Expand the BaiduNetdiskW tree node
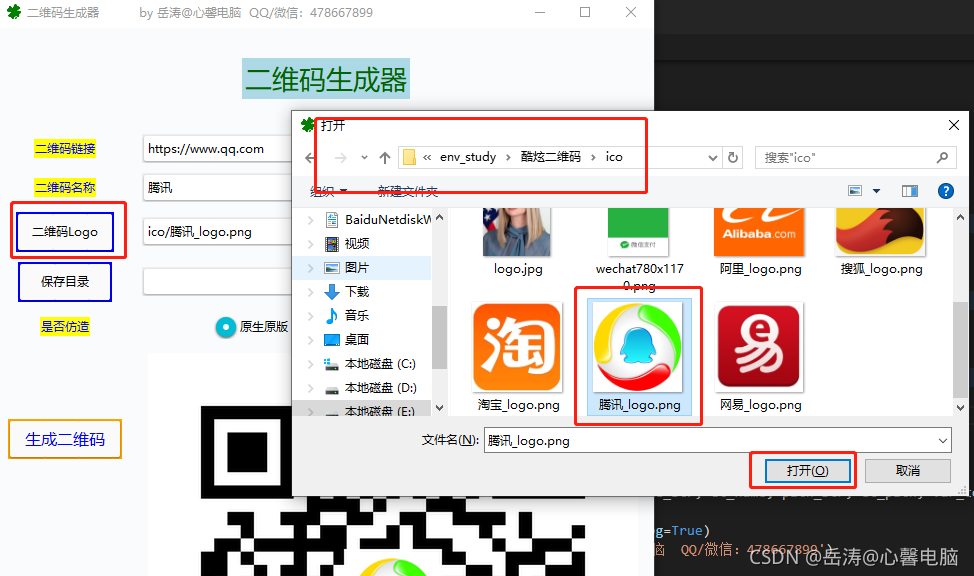 tap(311, 219)
